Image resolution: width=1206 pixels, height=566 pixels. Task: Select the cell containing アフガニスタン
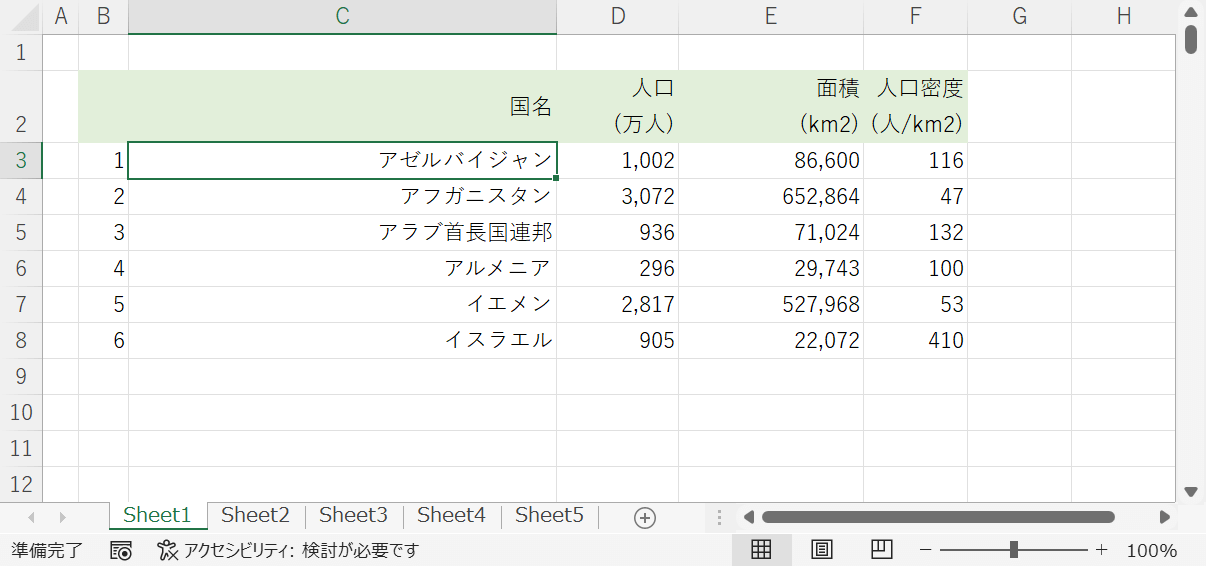point(342,196)
